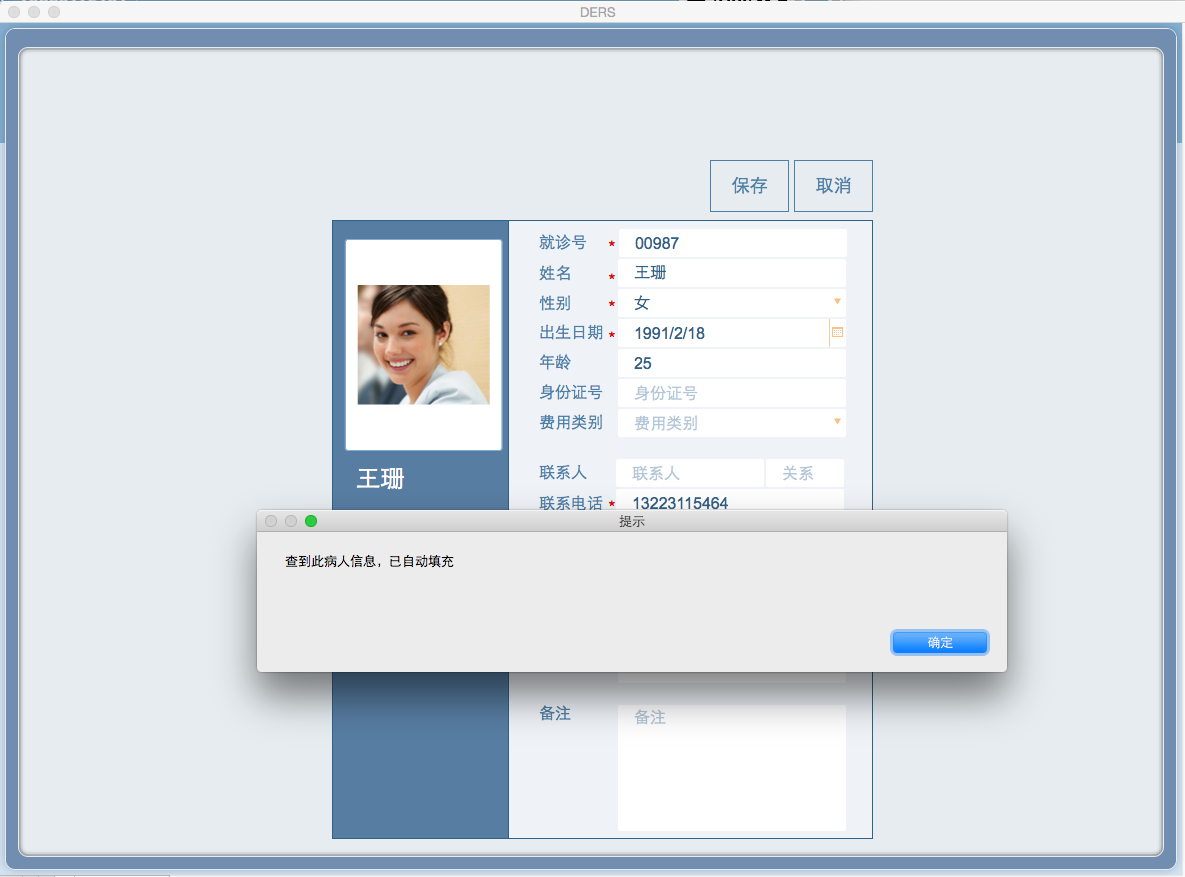Click the 出生日期 field showing 1991/2/18

[x=722, y=333]
